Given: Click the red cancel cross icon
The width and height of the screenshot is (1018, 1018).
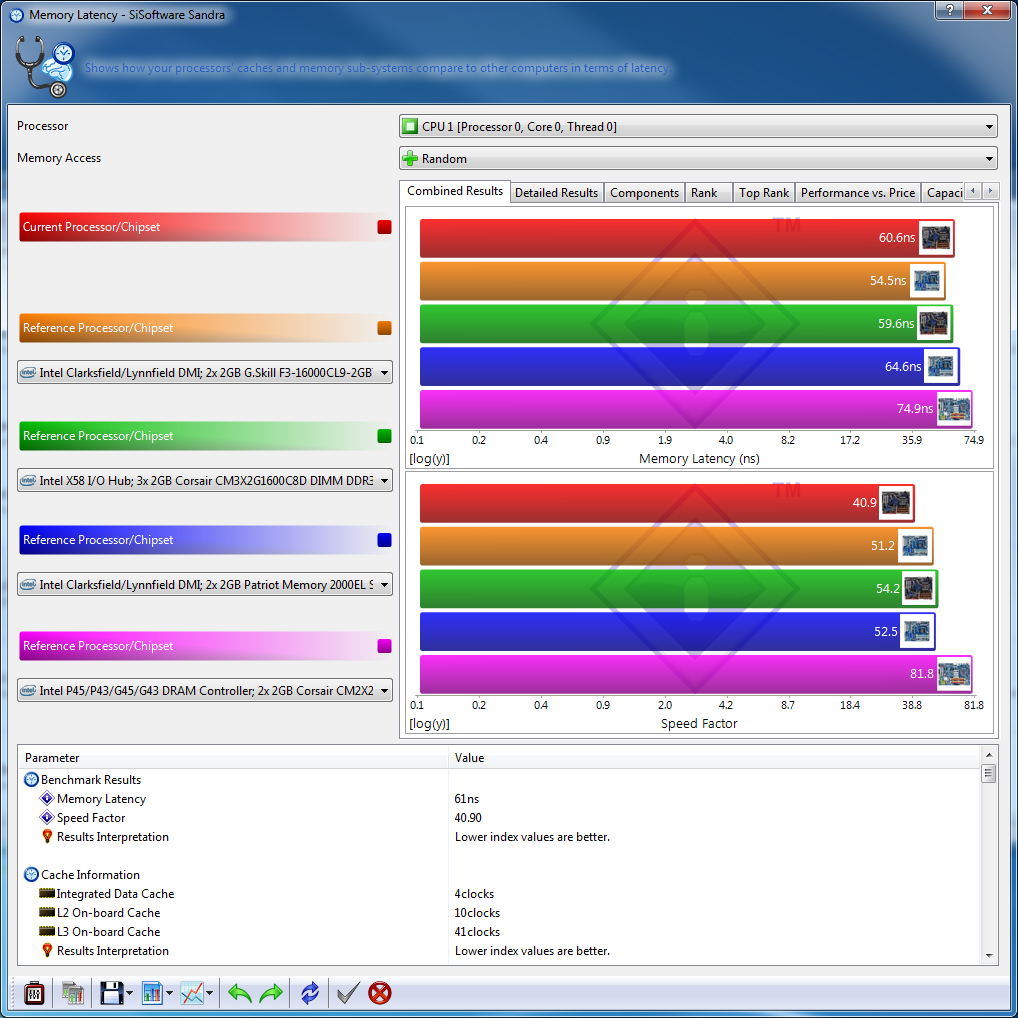Looking at the screenshot, I should (x=380, y=993).
